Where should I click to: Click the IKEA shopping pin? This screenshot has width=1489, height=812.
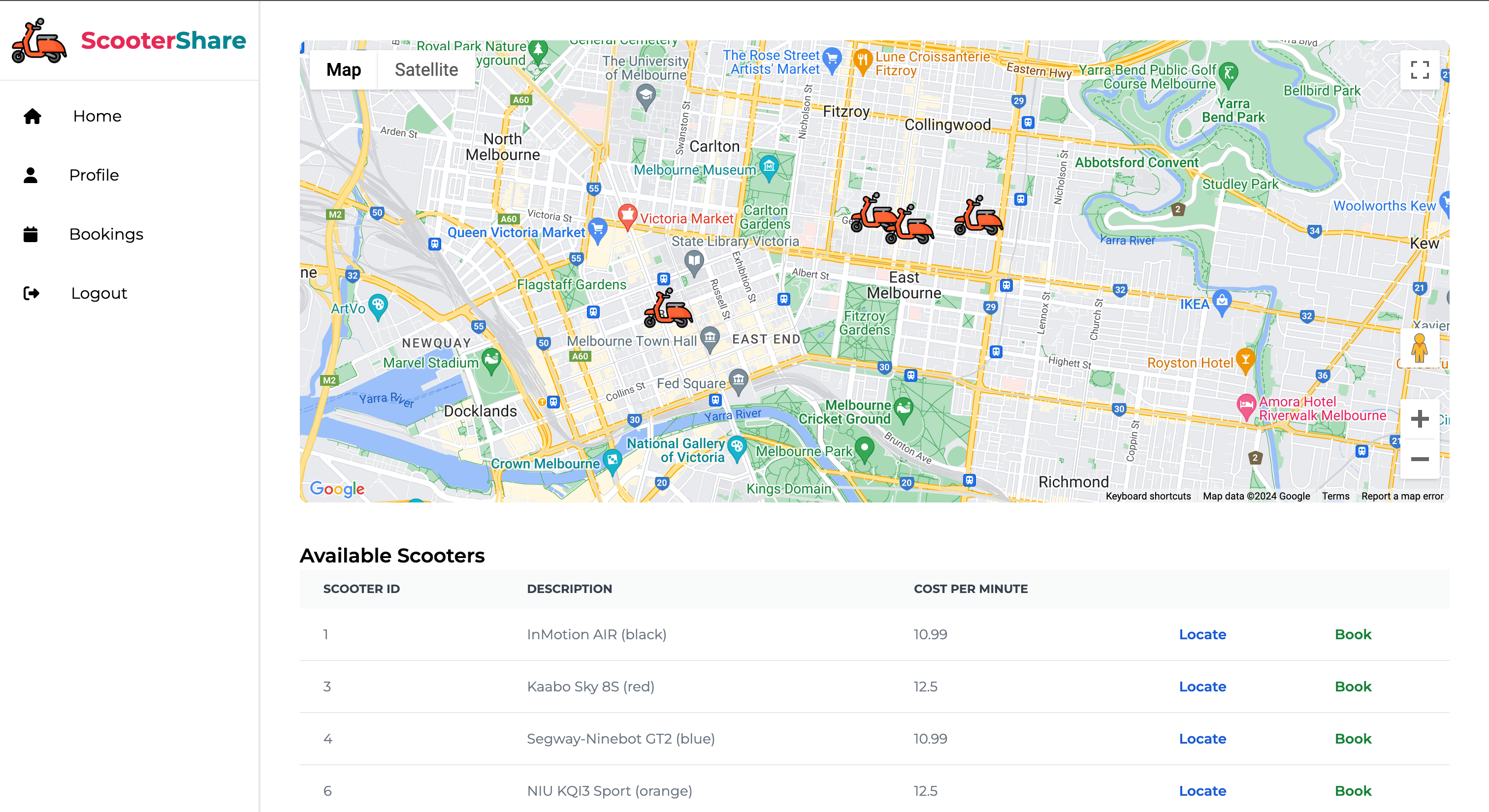[x=1221, y=303]
